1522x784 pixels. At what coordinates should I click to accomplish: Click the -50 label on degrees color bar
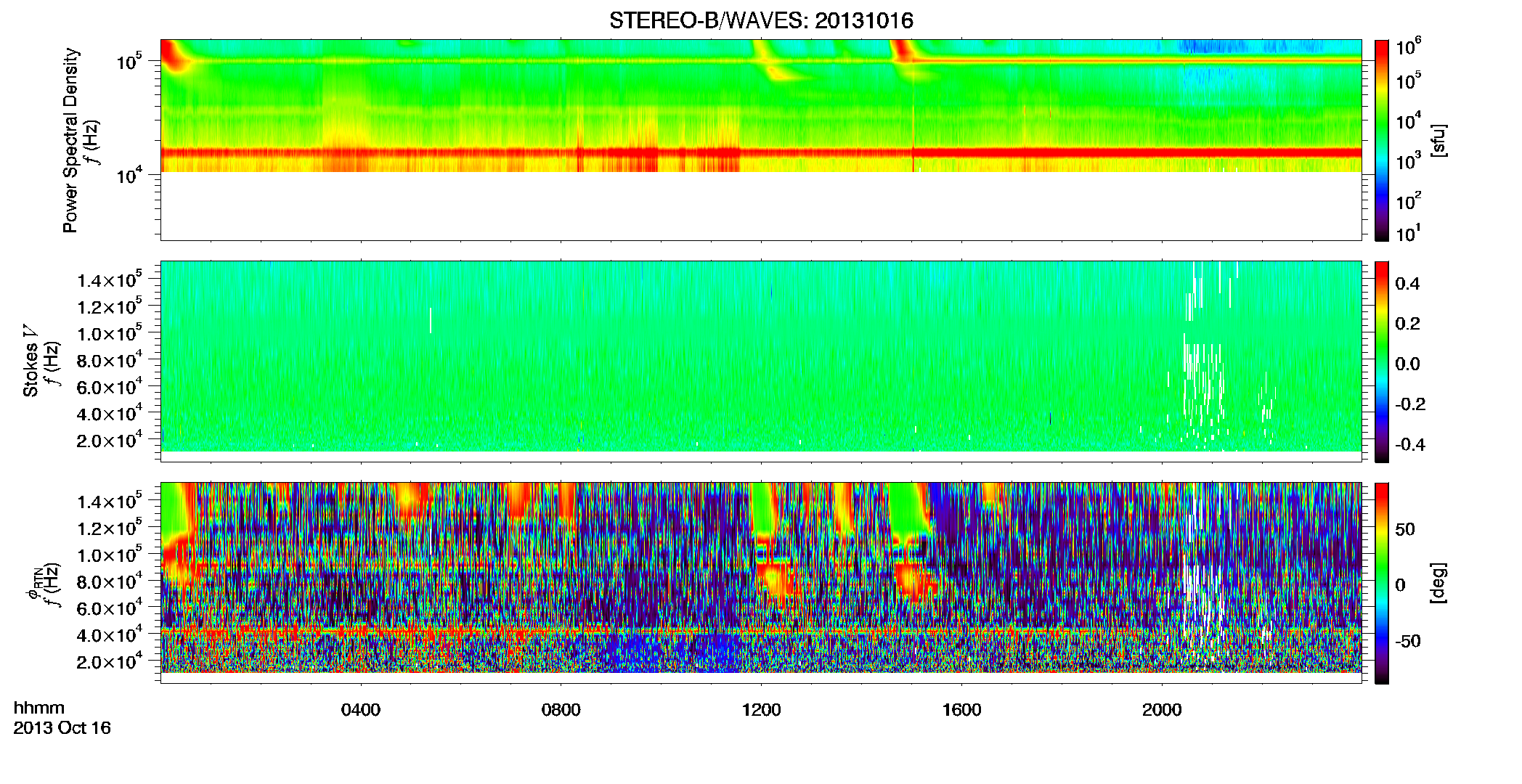pyautogui.click(x=1408, y=641)
